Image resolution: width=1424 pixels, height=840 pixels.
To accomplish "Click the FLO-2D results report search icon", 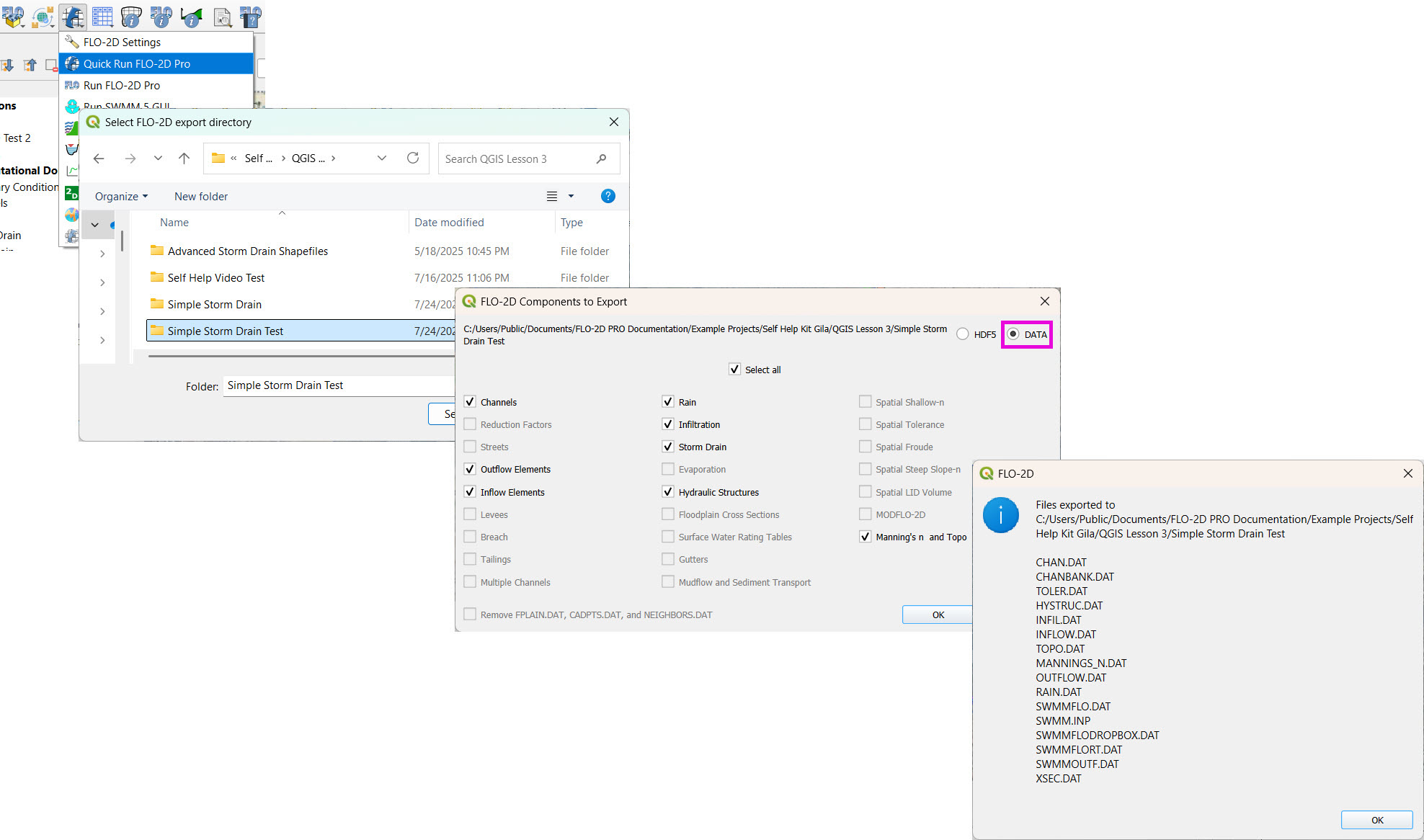I will point(223,16).
